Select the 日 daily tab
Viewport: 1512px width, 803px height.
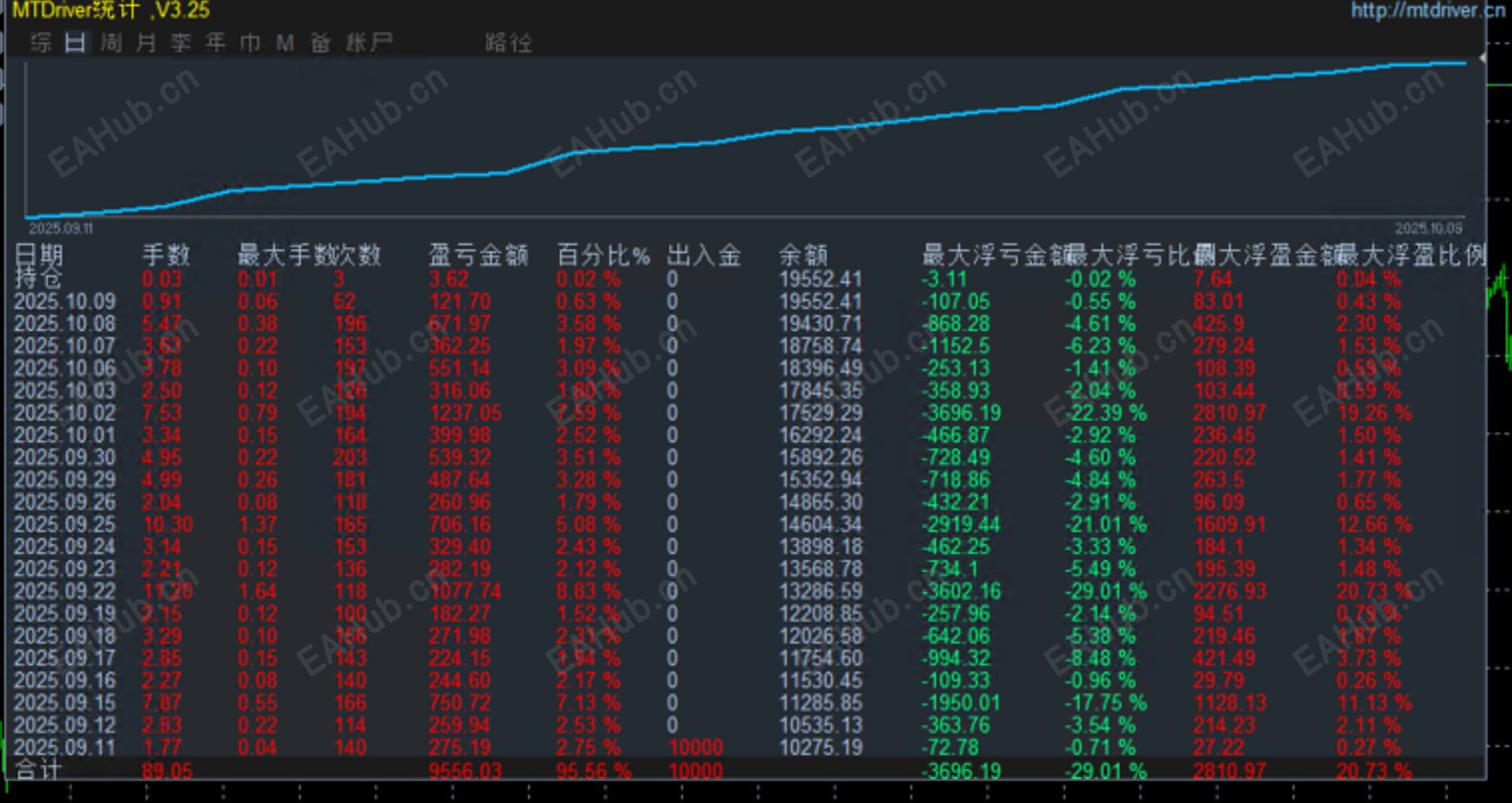coord(76,42)
